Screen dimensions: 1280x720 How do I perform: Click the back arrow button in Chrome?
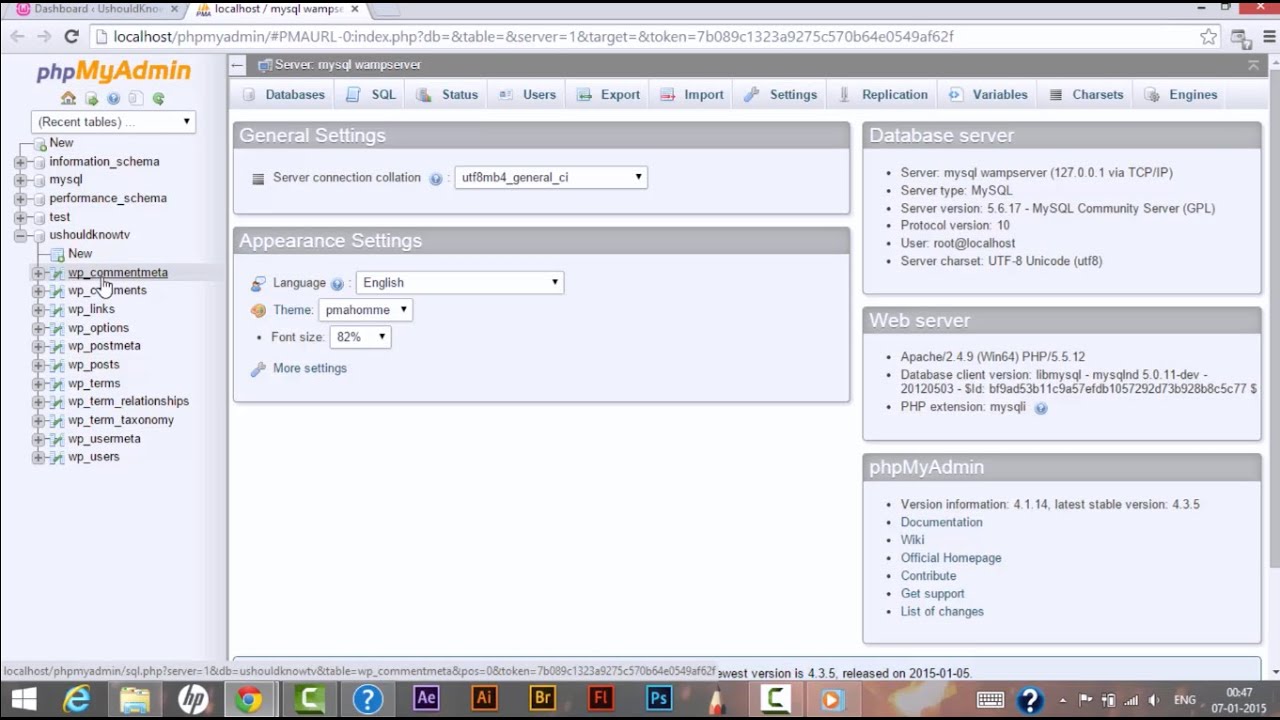point(17,36)
